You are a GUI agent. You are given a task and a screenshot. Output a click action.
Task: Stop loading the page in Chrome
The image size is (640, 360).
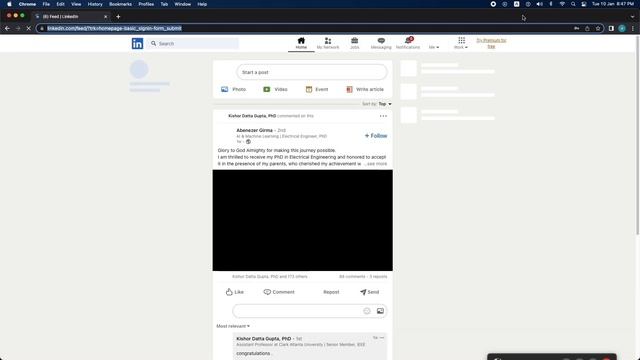[x=28, y=28]
